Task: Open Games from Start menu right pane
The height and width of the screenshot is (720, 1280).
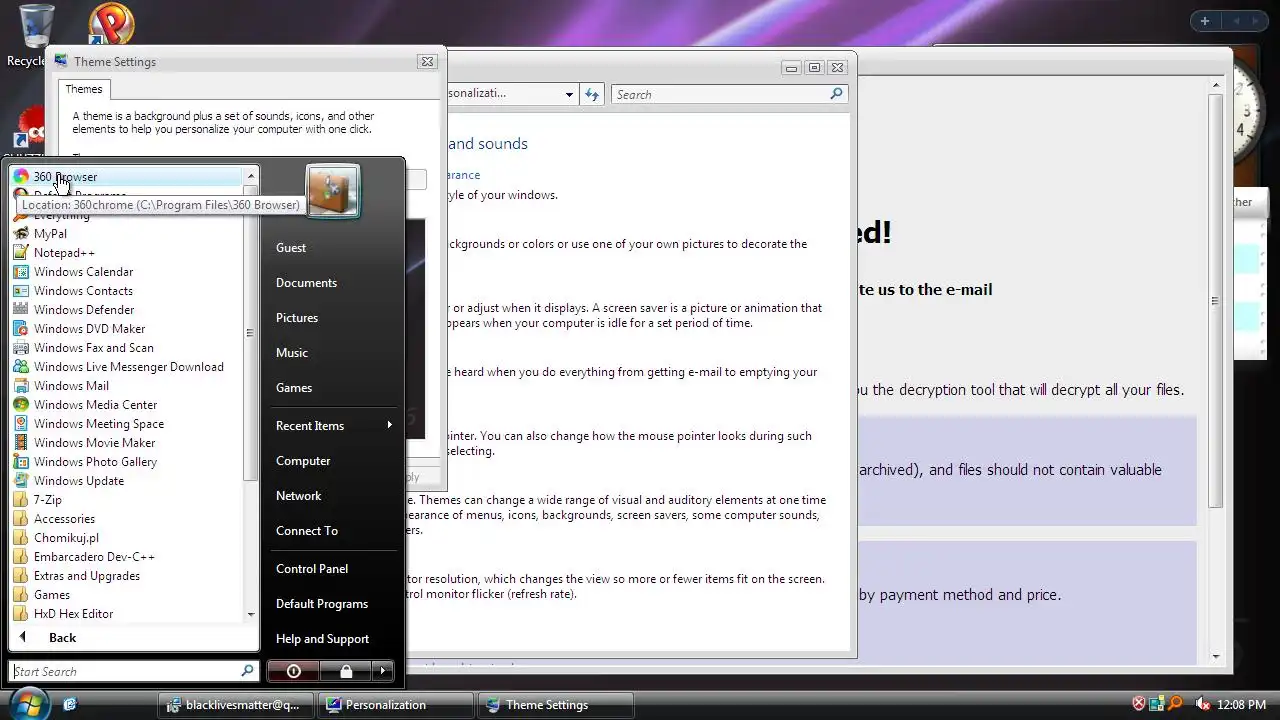Action: click(294, 388)
